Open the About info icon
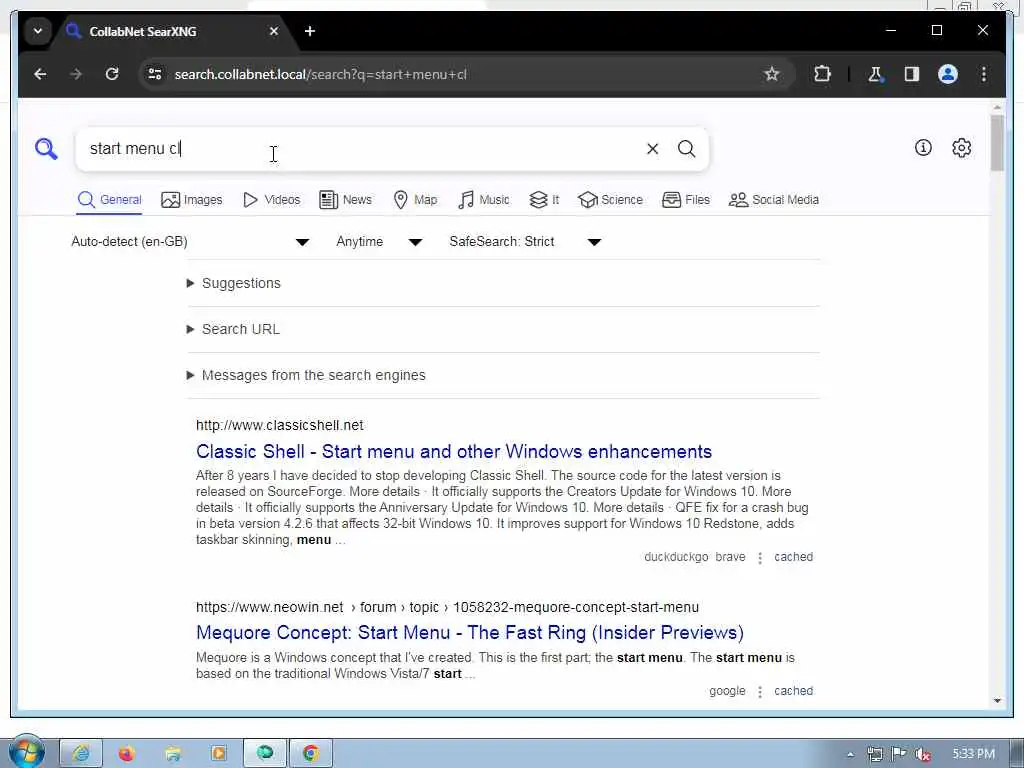This screenshot has height=768, width=1024. point(923,148)
